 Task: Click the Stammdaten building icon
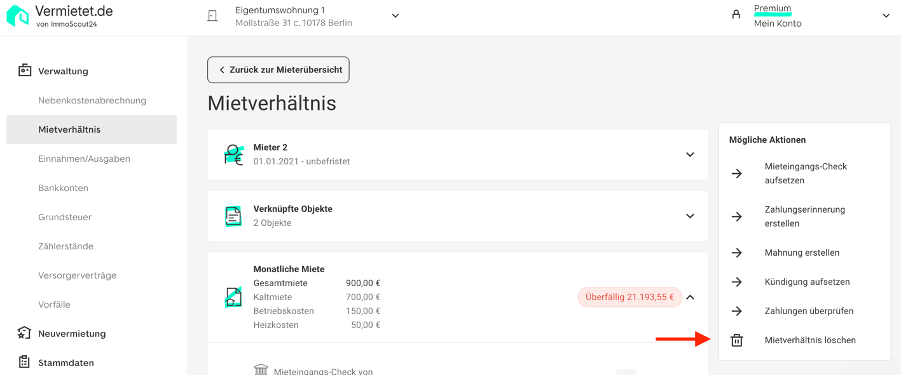[x=24, y=362]
